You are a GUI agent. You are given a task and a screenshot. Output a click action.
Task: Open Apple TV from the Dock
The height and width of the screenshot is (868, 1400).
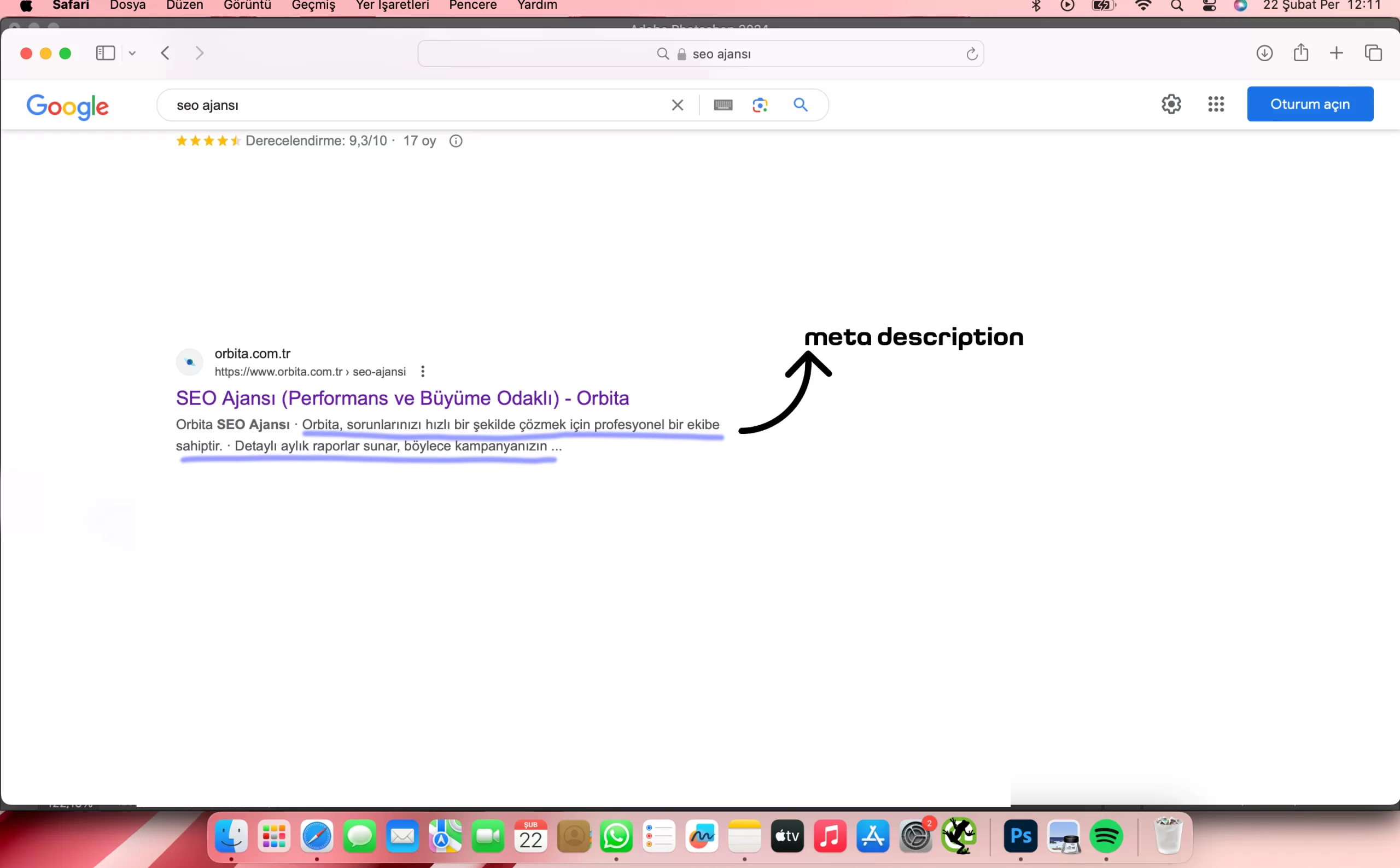click(x=787, y=836)
